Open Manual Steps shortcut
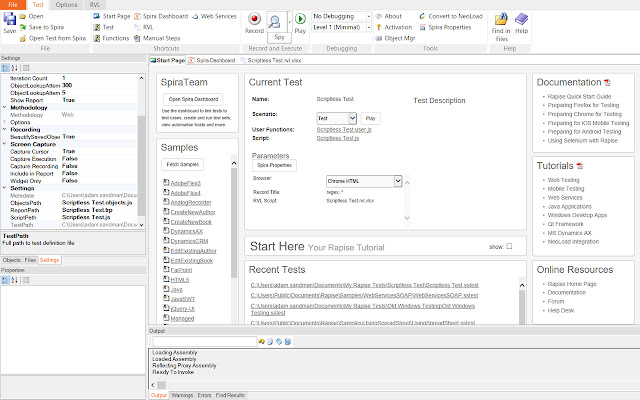This screenshot has height=400, width=640. click(x=157, y=38)
